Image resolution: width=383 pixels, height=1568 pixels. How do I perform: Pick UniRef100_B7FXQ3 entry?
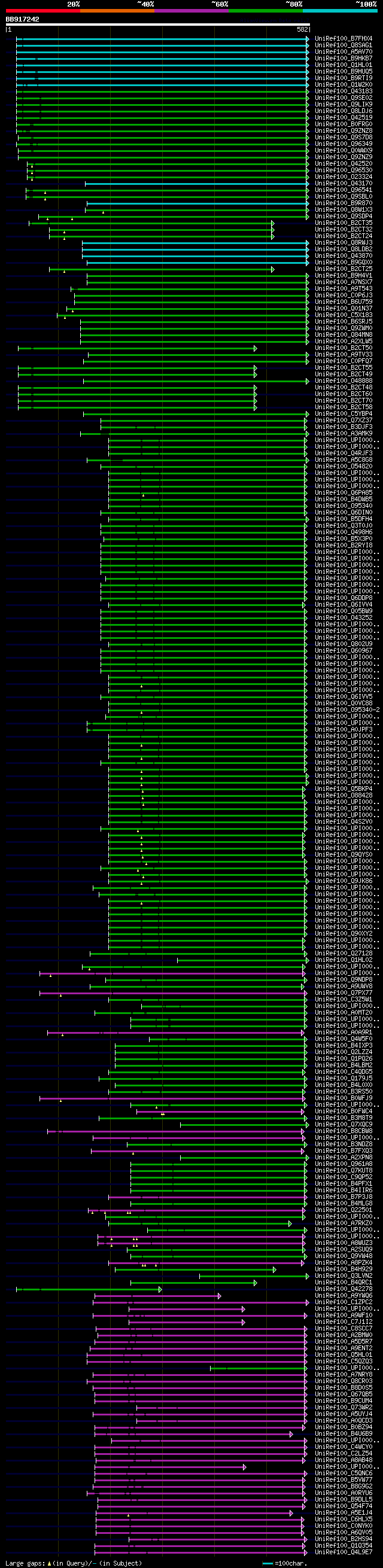pyautogui.click(x=344, y=1150)
